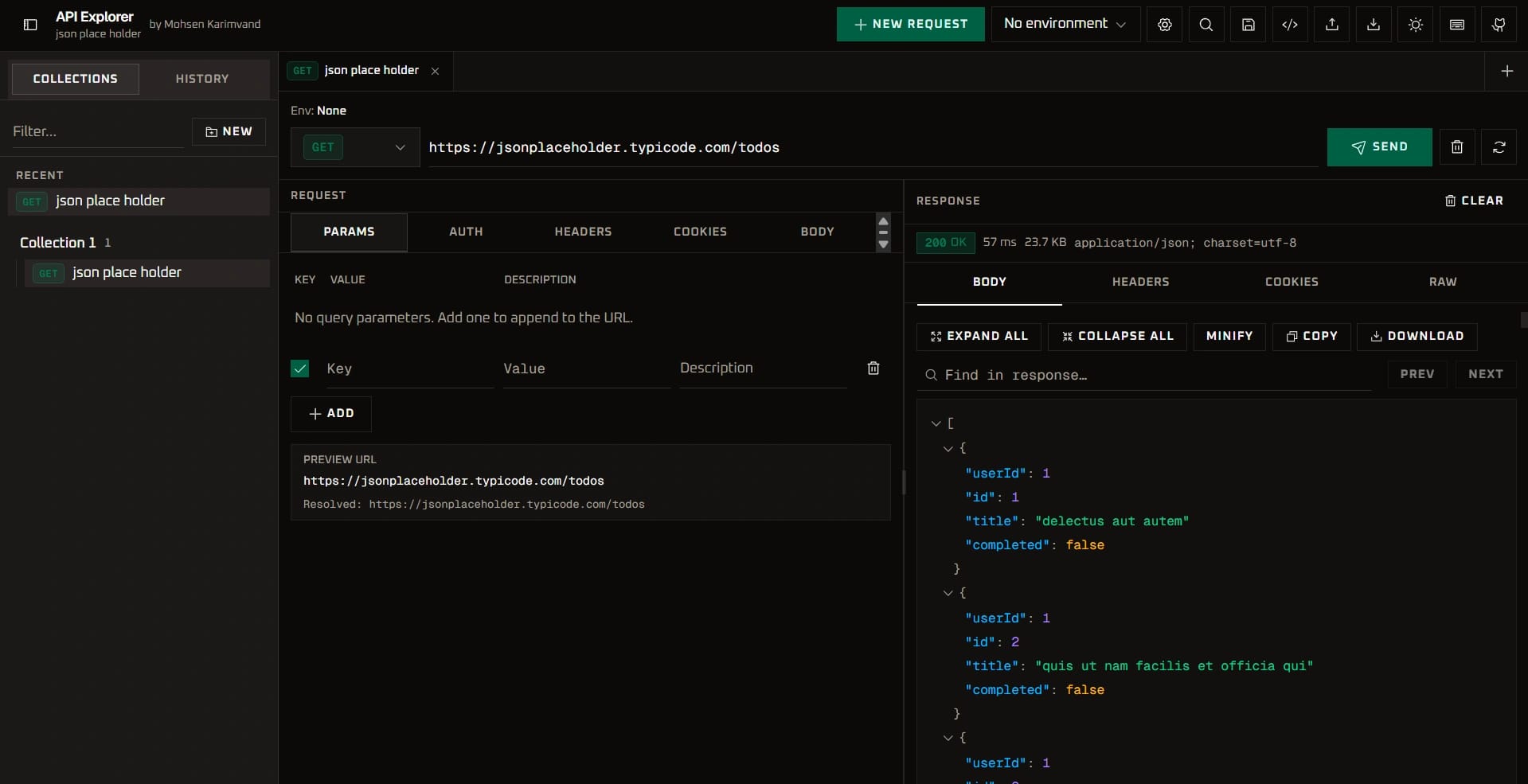The width and height of the screenshot is (1528, 784).
Task: Select the Collection 1 folder
Action: (57, 243)
